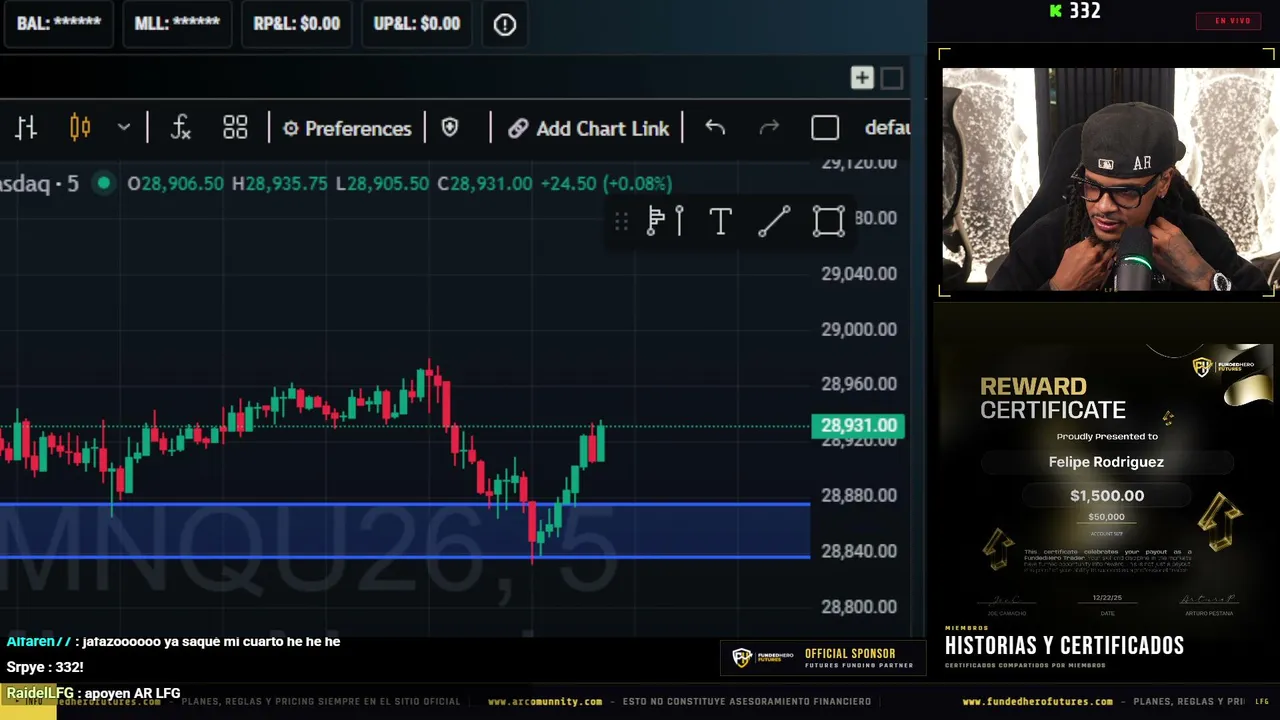Open the fx indicators menu

180,128
